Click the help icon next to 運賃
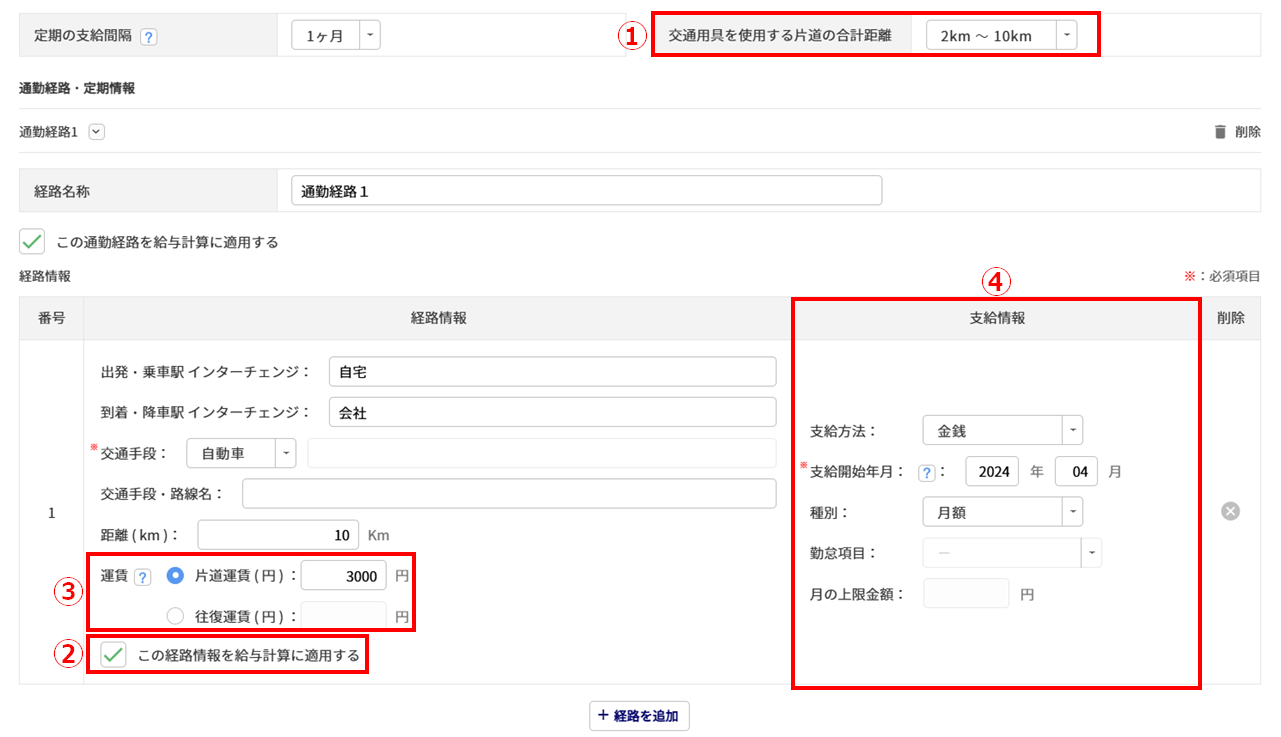1281x737 pixels. (142, 576)
